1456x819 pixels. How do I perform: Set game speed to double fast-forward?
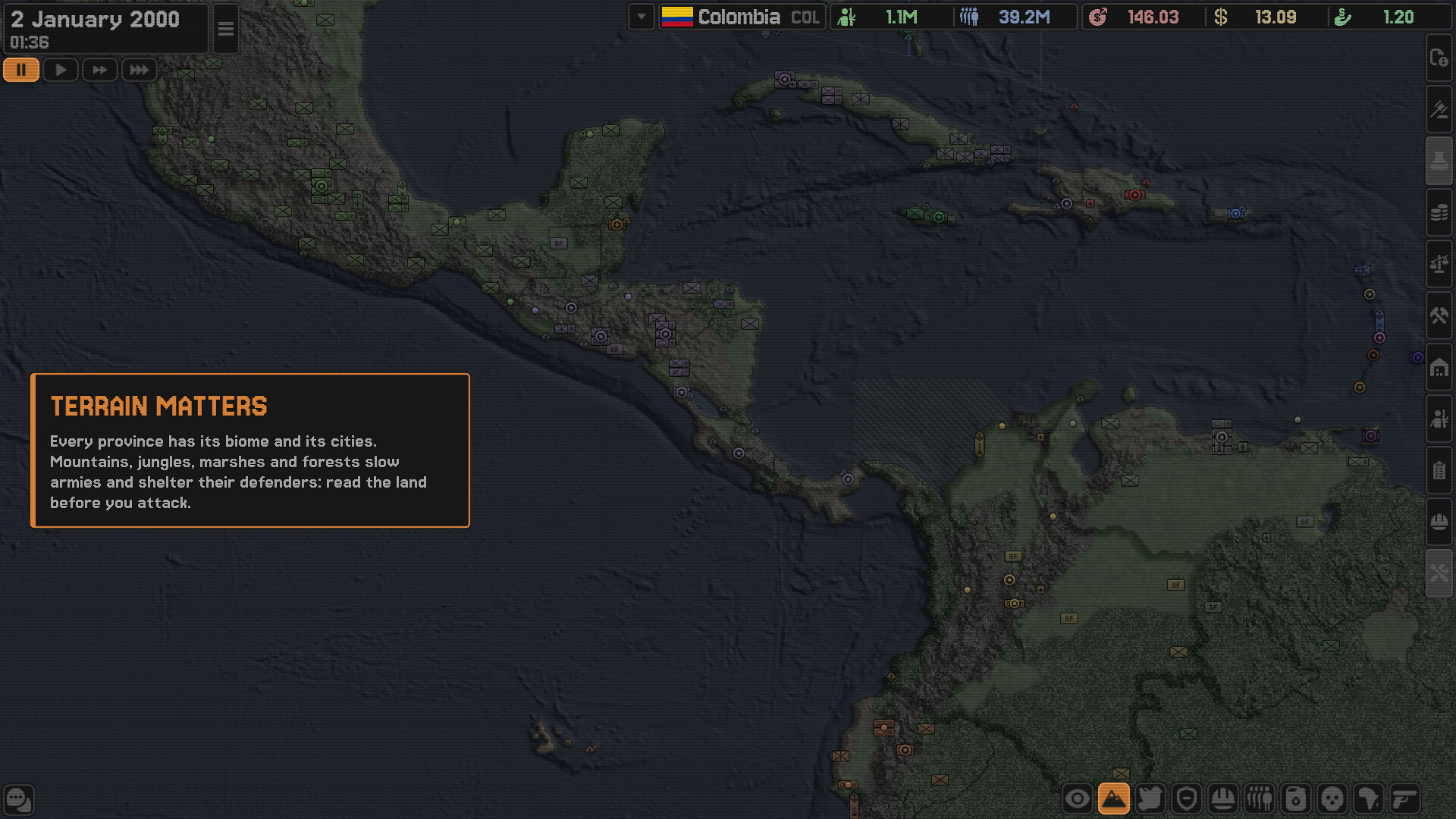point(100,70)
